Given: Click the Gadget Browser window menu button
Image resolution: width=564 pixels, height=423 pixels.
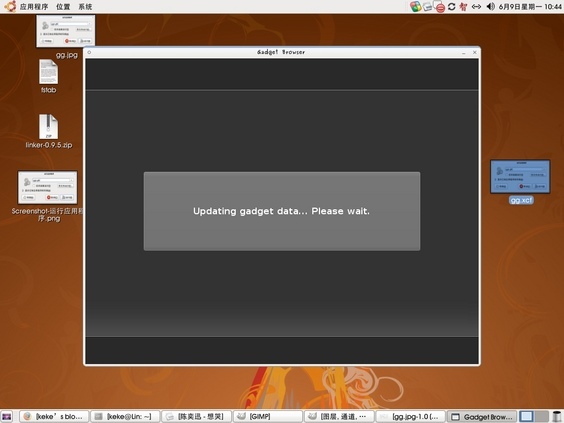Looking at the screenshot, I should tap(89, 52).
